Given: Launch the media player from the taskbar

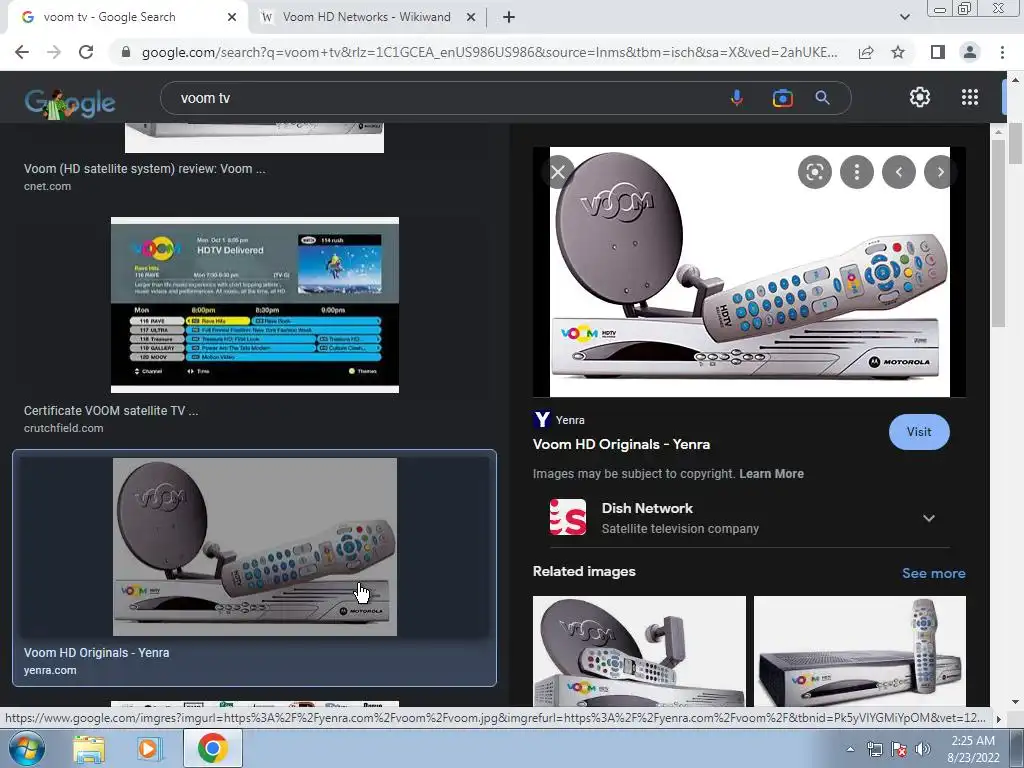Looking at the screenshot, I should [149, 749].
